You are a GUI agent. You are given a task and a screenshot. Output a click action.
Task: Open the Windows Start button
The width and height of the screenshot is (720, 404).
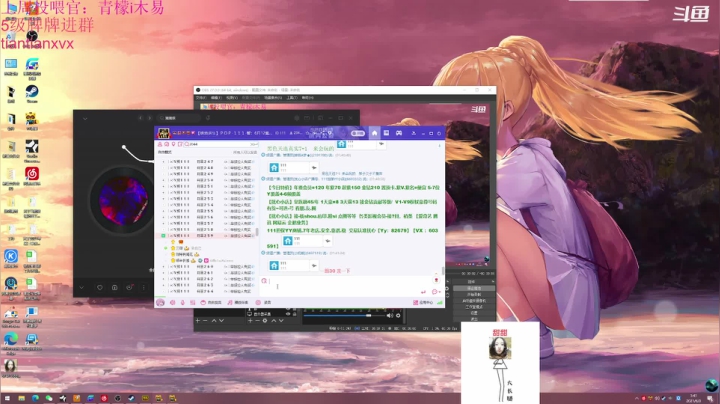7,398
